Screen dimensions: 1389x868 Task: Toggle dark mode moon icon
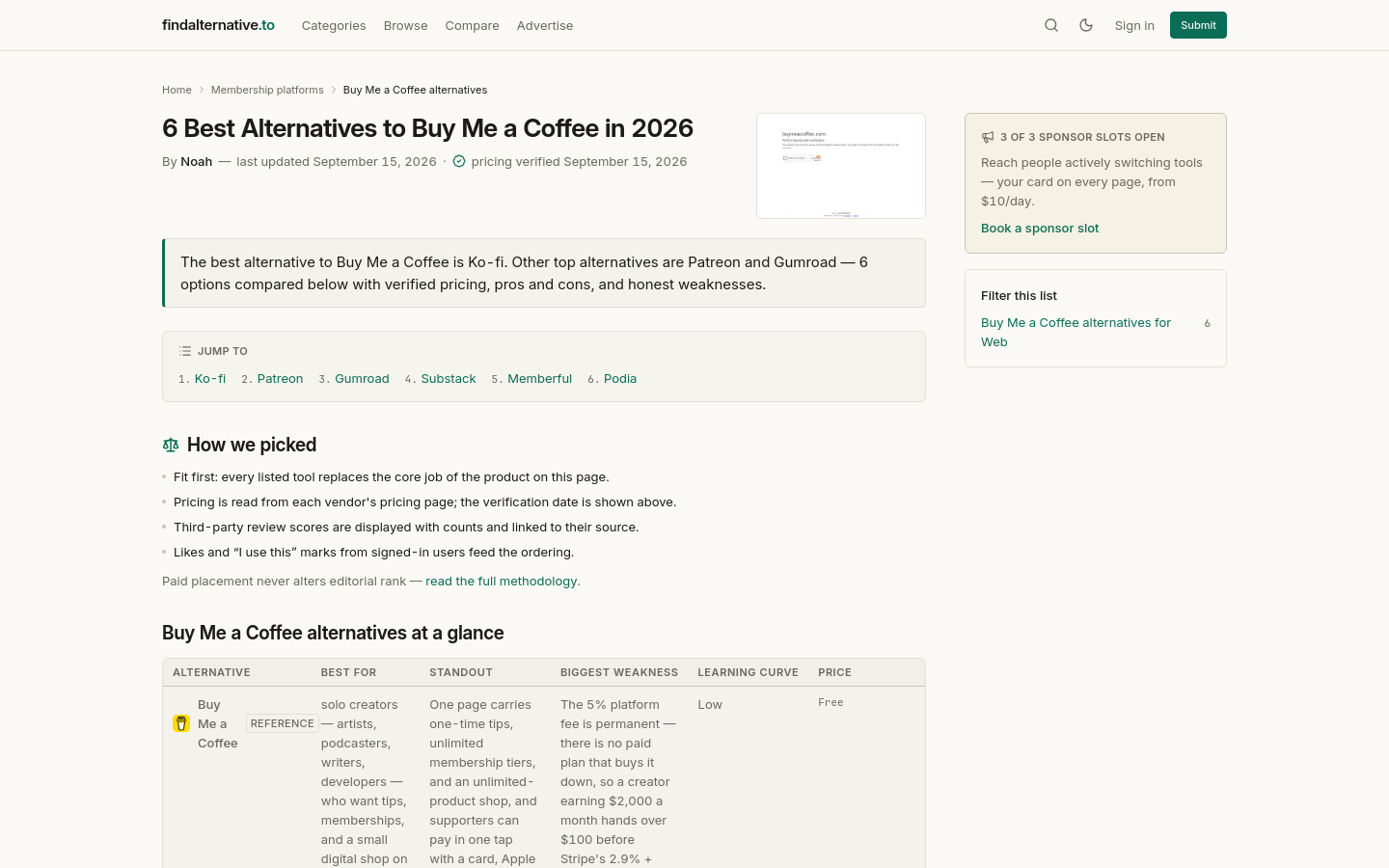(1086, 25)
